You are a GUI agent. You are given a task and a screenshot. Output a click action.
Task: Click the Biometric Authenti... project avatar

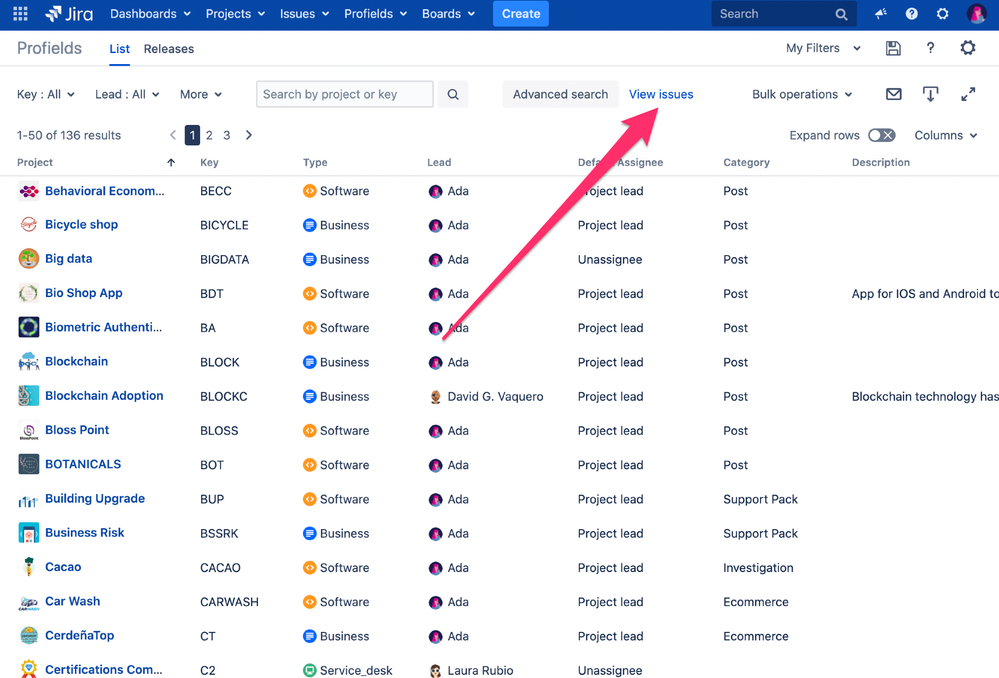29,327
